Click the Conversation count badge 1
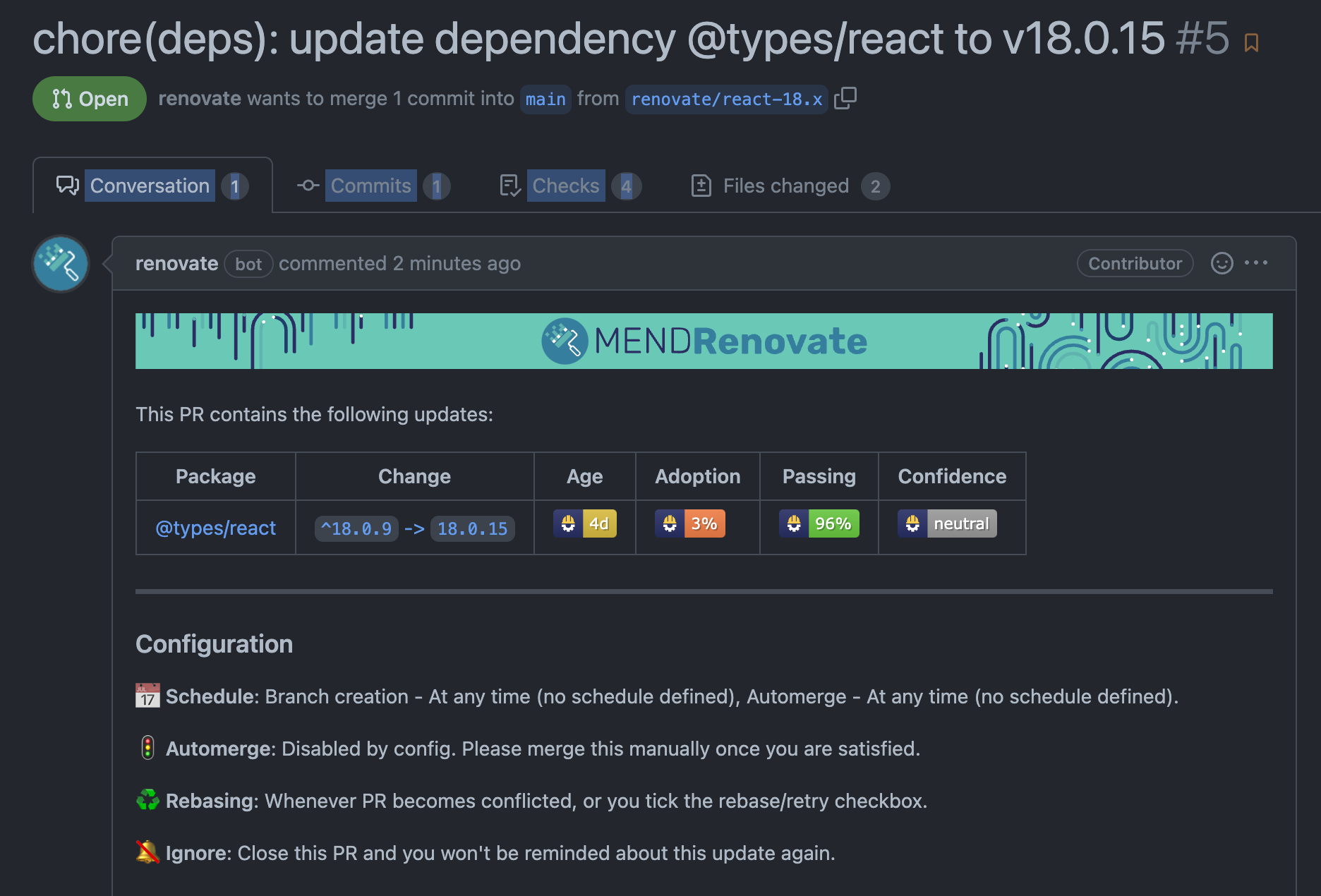1321x896 pixels. (x=235, y=186)
